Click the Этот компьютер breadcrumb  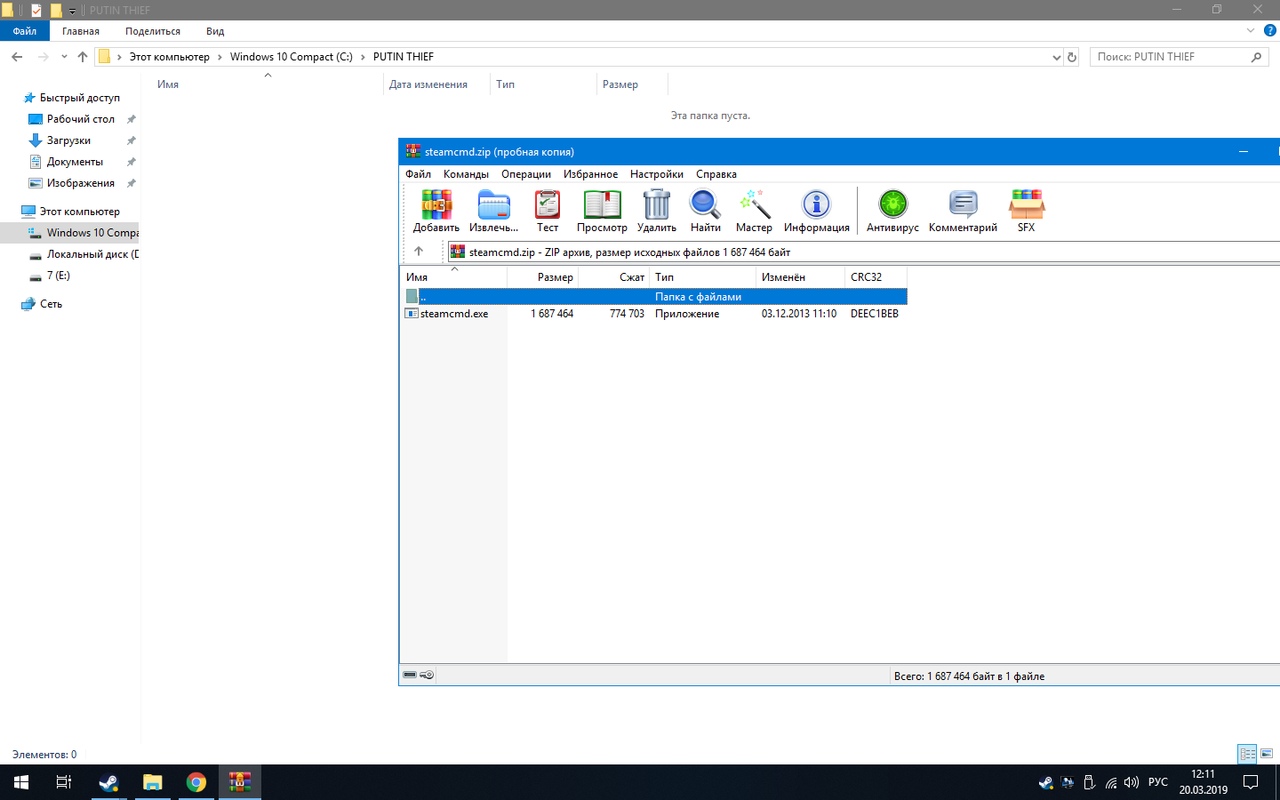click(170, 57)
